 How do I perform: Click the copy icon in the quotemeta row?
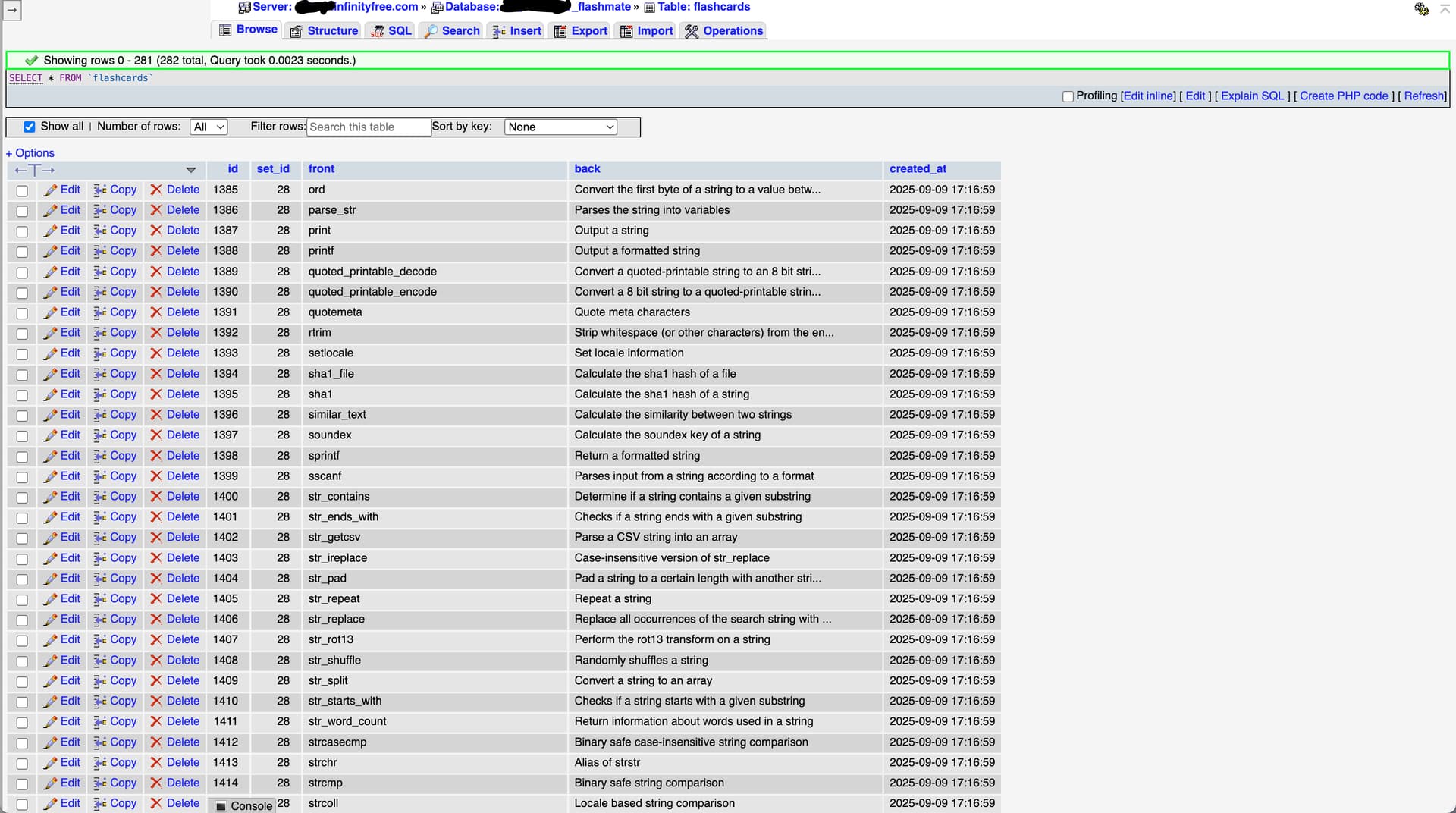(99, 312)
